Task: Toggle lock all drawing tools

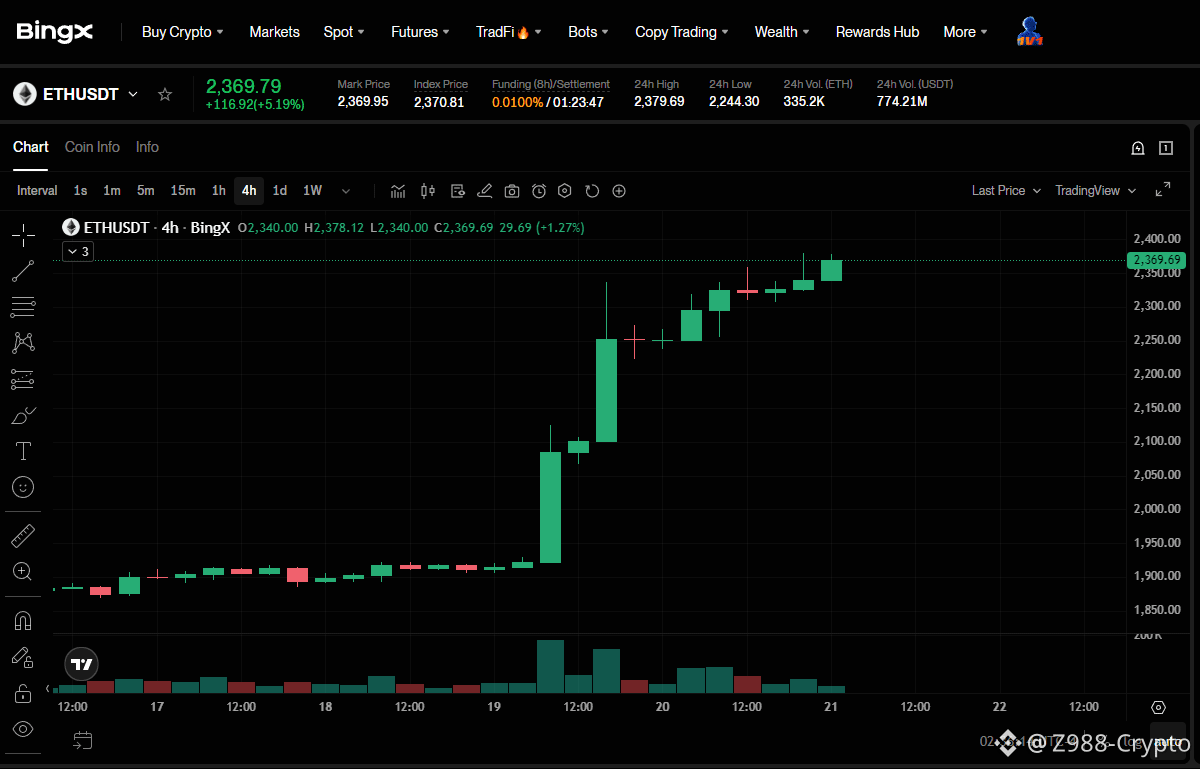Action: [x=23, y=693]
